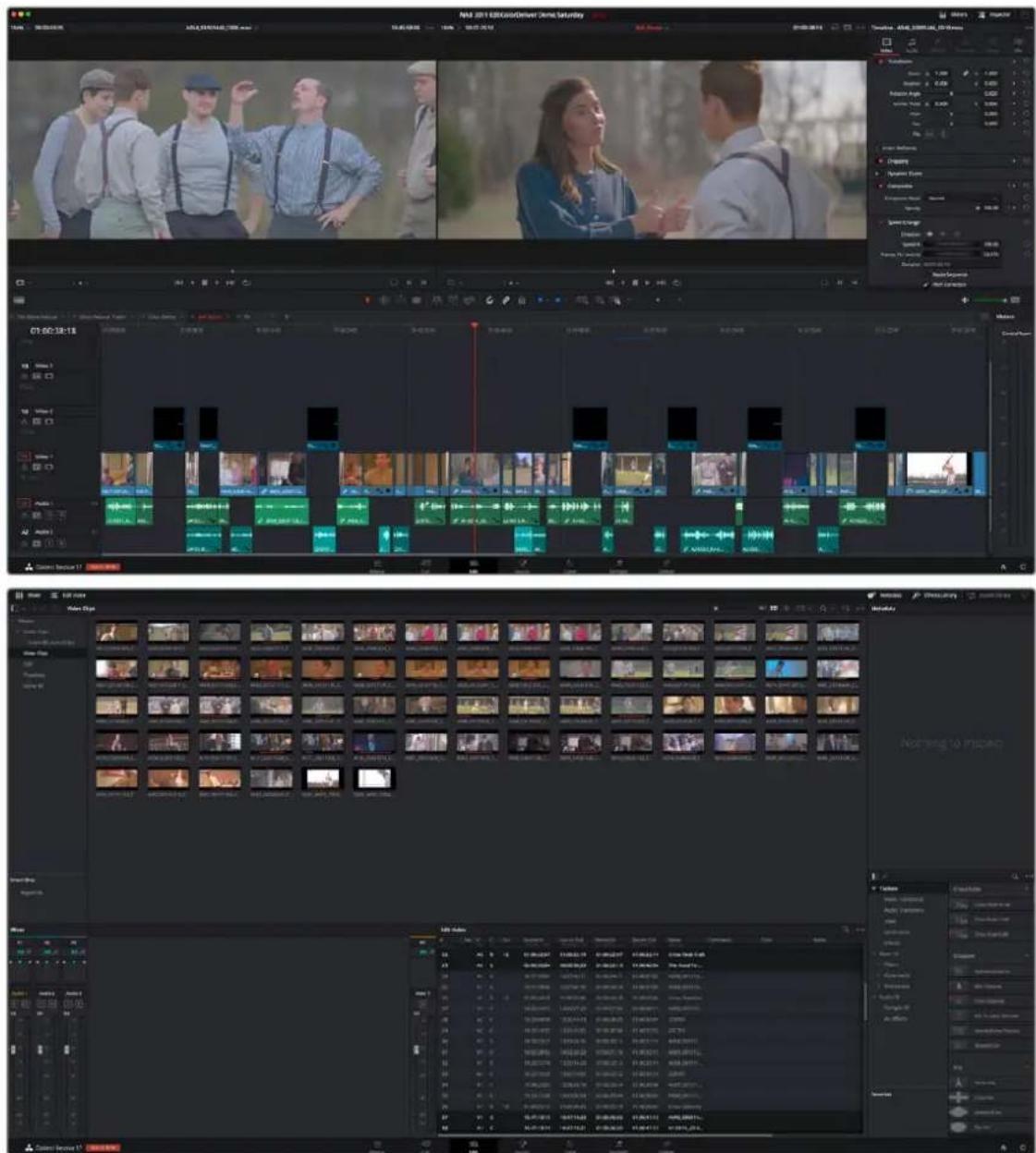Toggle the Mixer button in bottom window
The width and height of the screenshot is (1036, 1153).
coord(28,595)
